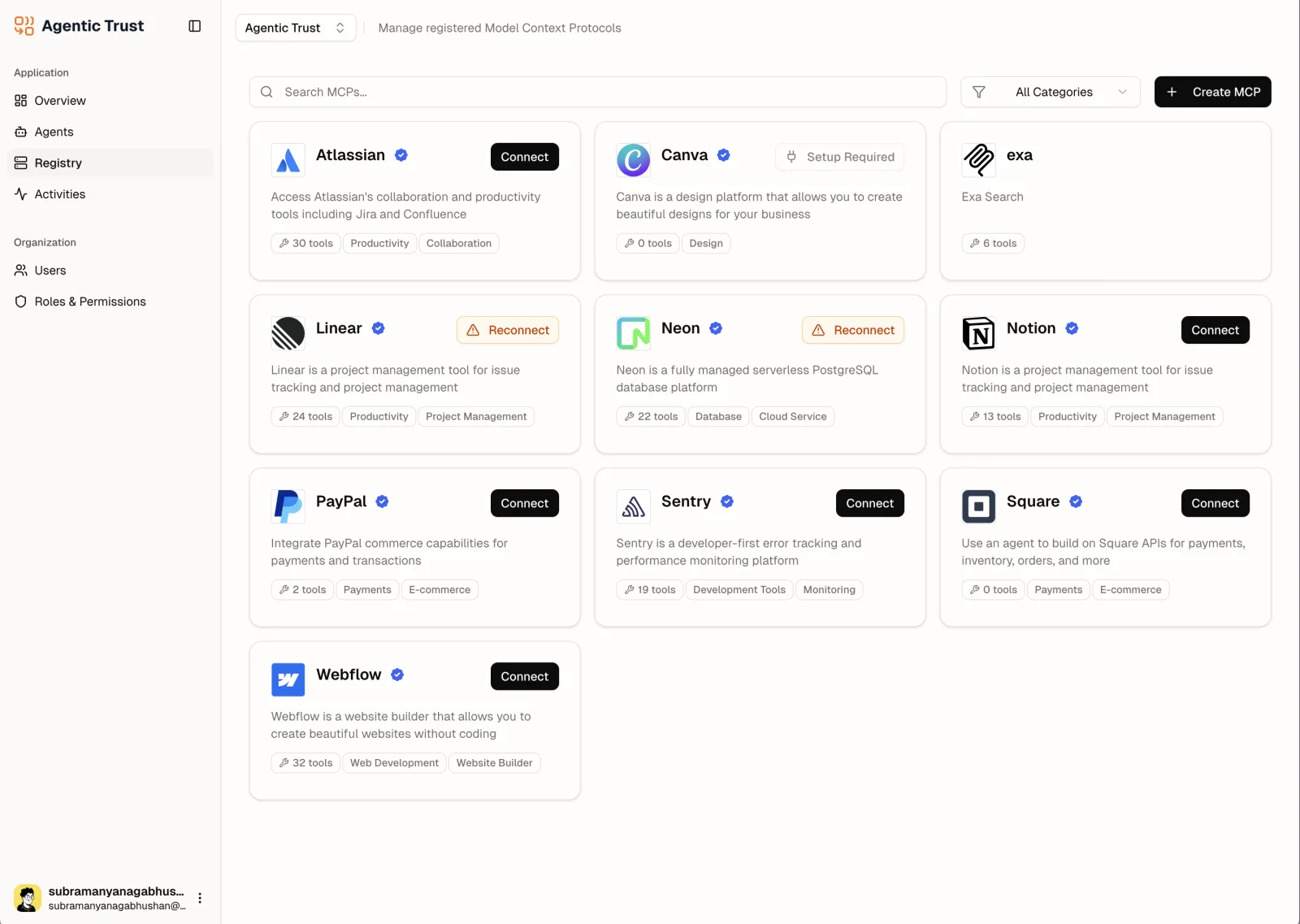1300x924 pixels.
Task: Click the Linear logo icon
Action: pos(288,333)
